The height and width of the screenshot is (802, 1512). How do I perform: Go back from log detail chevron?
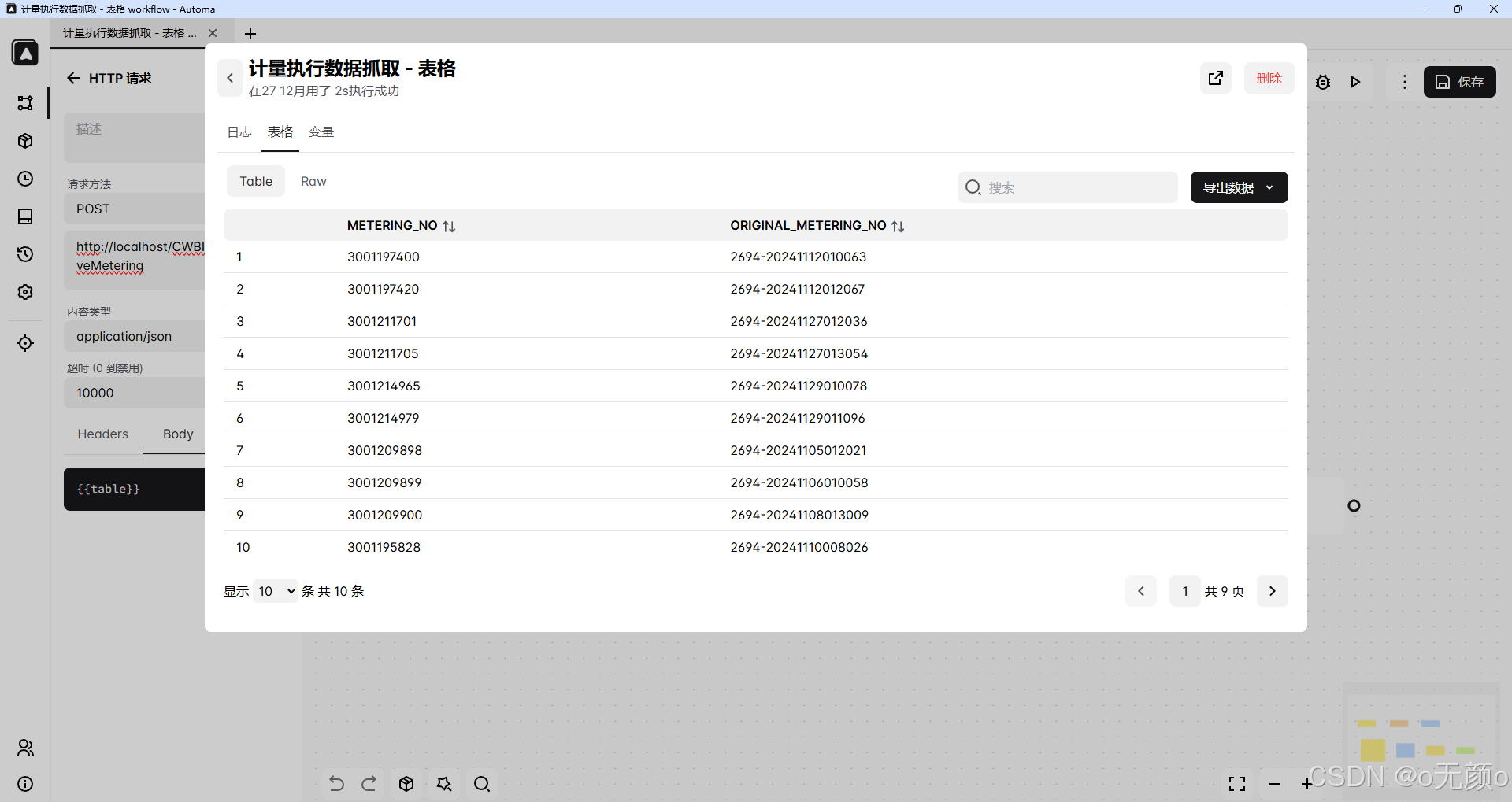(230, 78)
